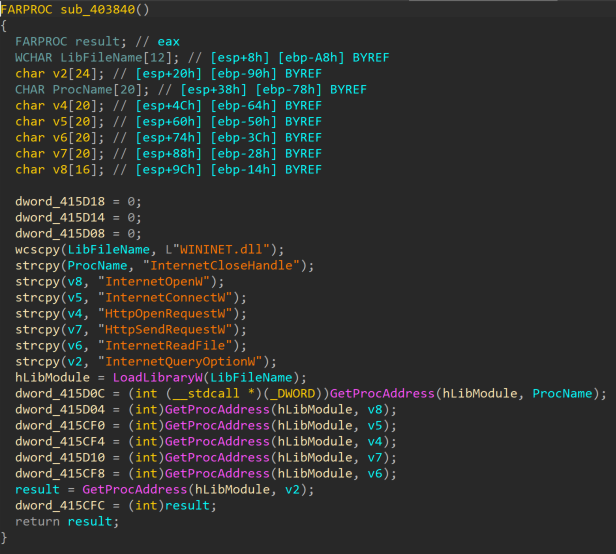Image resolution: width=616 pixels, height=554 pixels.
Task: Select the eax register comment
Action: pos(169,42)
